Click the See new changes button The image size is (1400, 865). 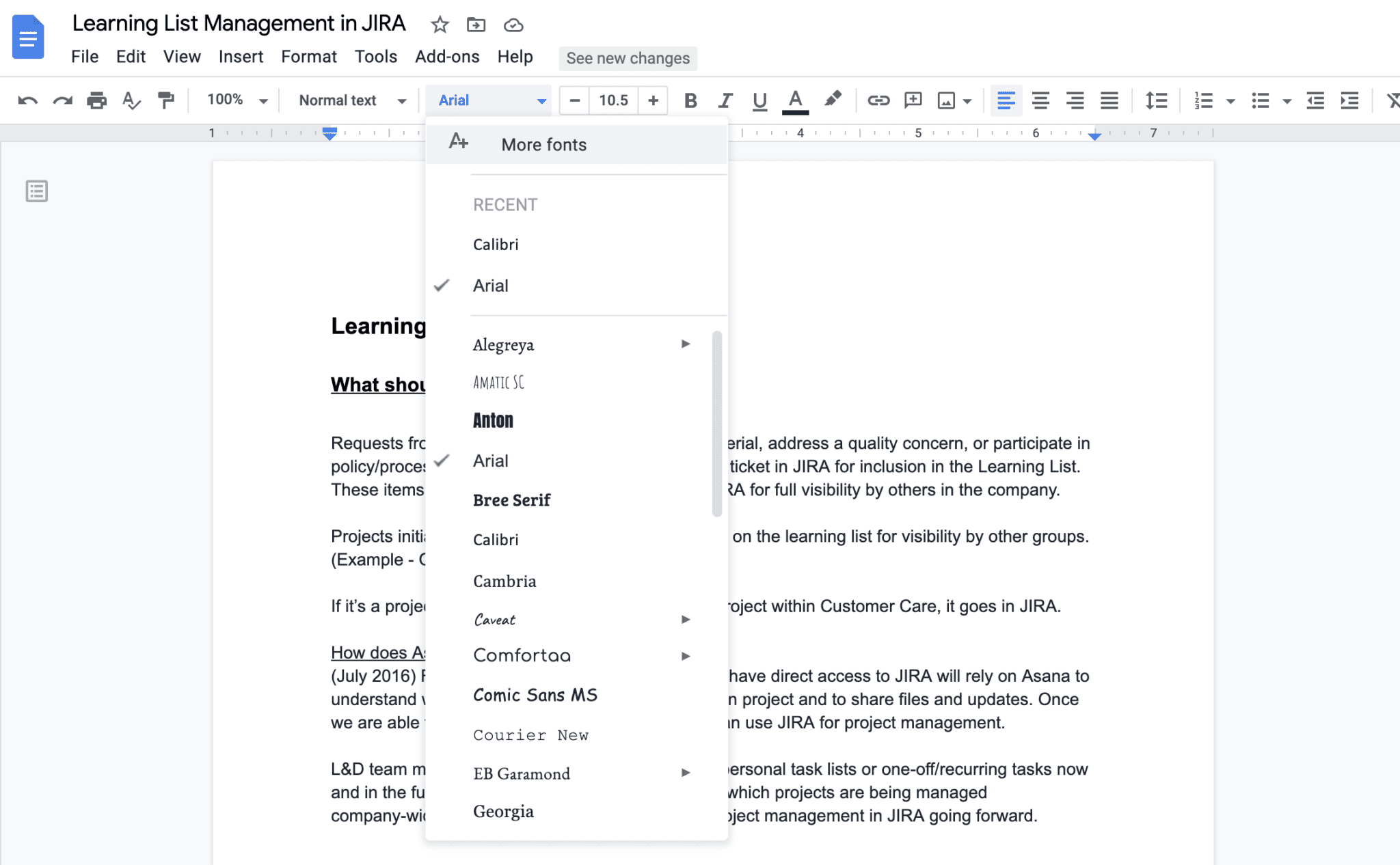pos(627,58)
